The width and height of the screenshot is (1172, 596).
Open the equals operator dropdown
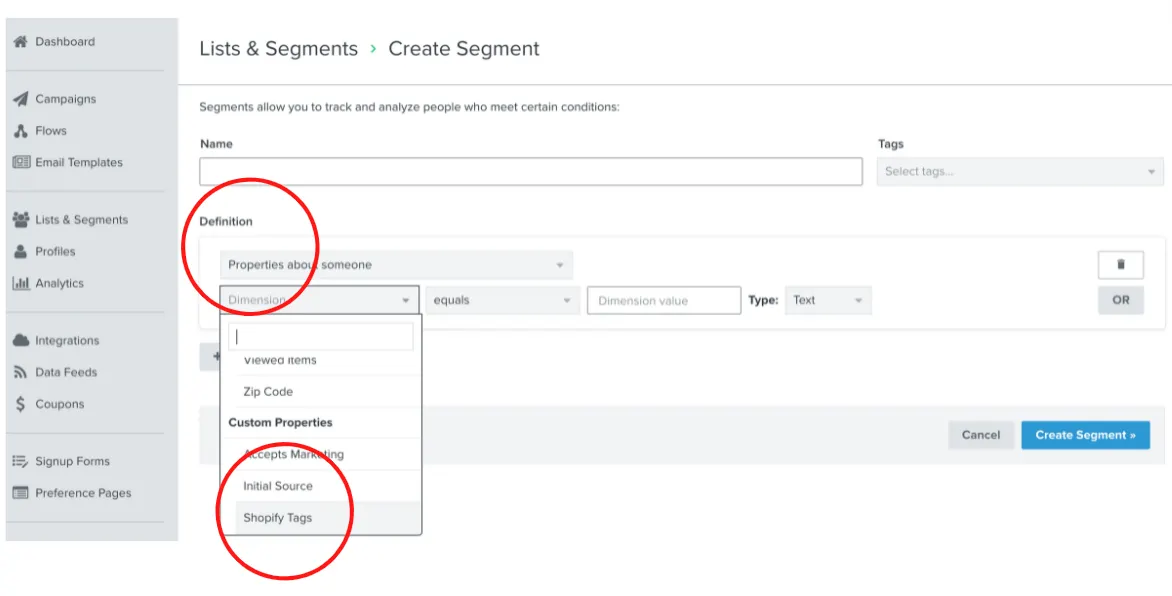pos(502,300)
